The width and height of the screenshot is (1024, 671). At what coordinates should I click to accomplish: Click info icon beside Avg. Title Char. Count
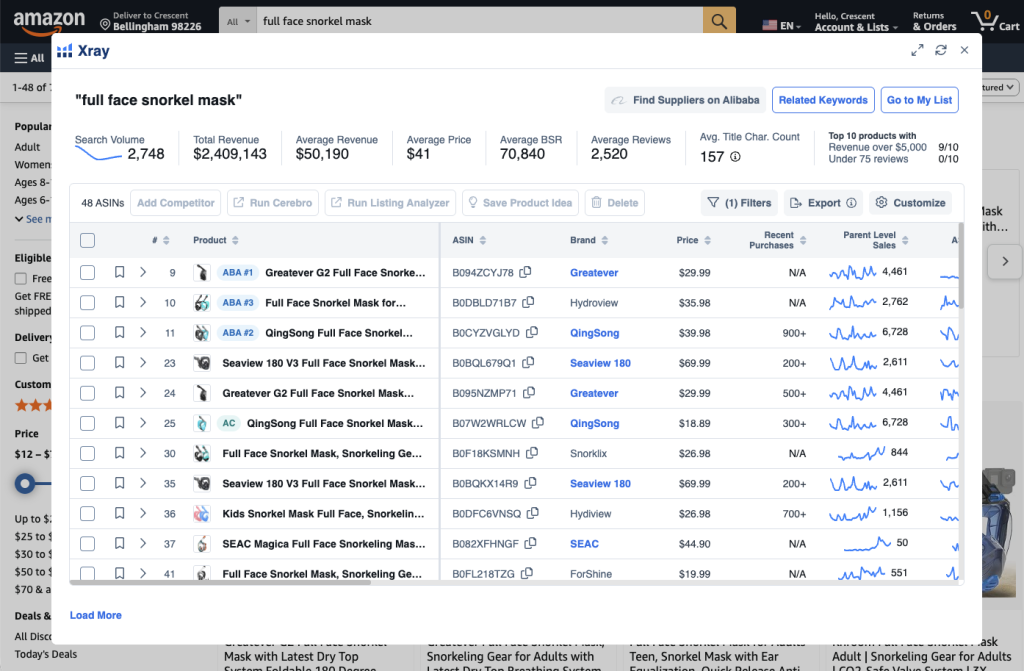[735, 156]
